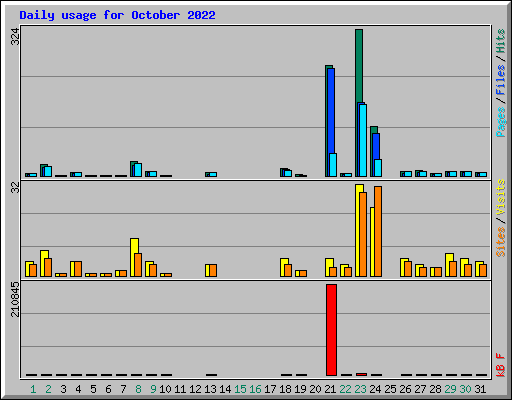Click green day label 22 on the x-axis
This screenshot has height=400, width=512.
(x=345, y=389)
